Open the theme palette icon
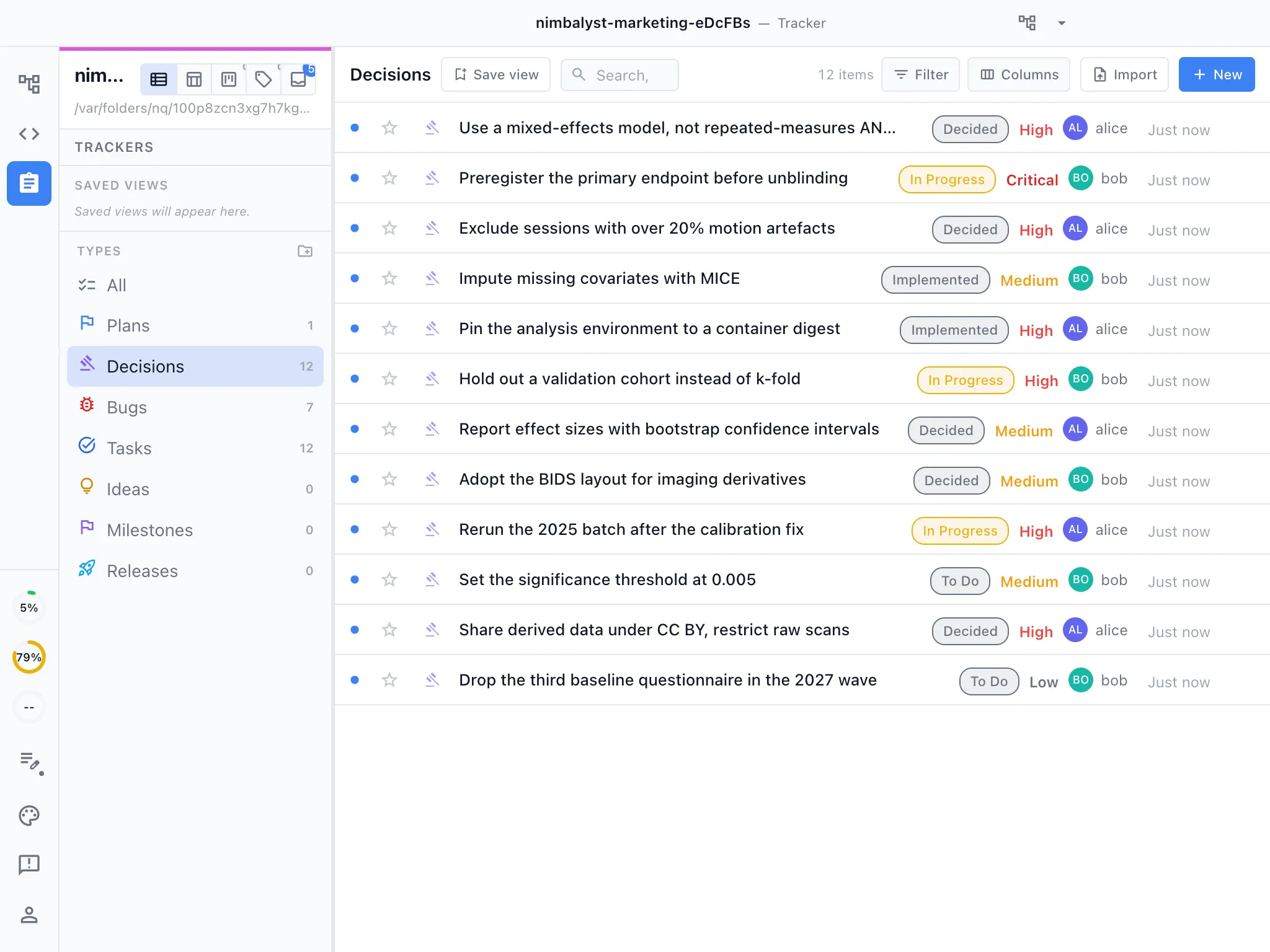 tap(29, 816)
